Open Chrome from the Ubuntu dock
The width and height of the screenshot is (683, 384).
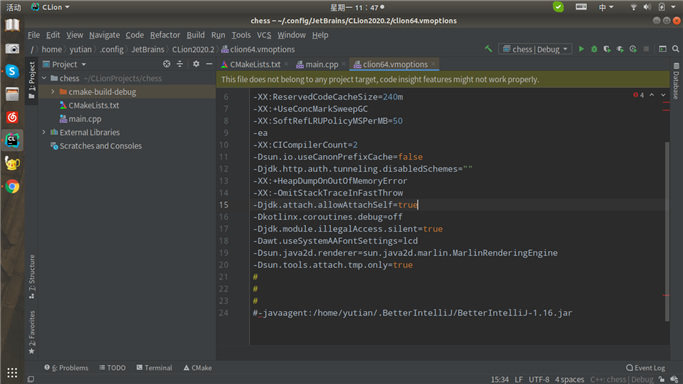(12, 187)
